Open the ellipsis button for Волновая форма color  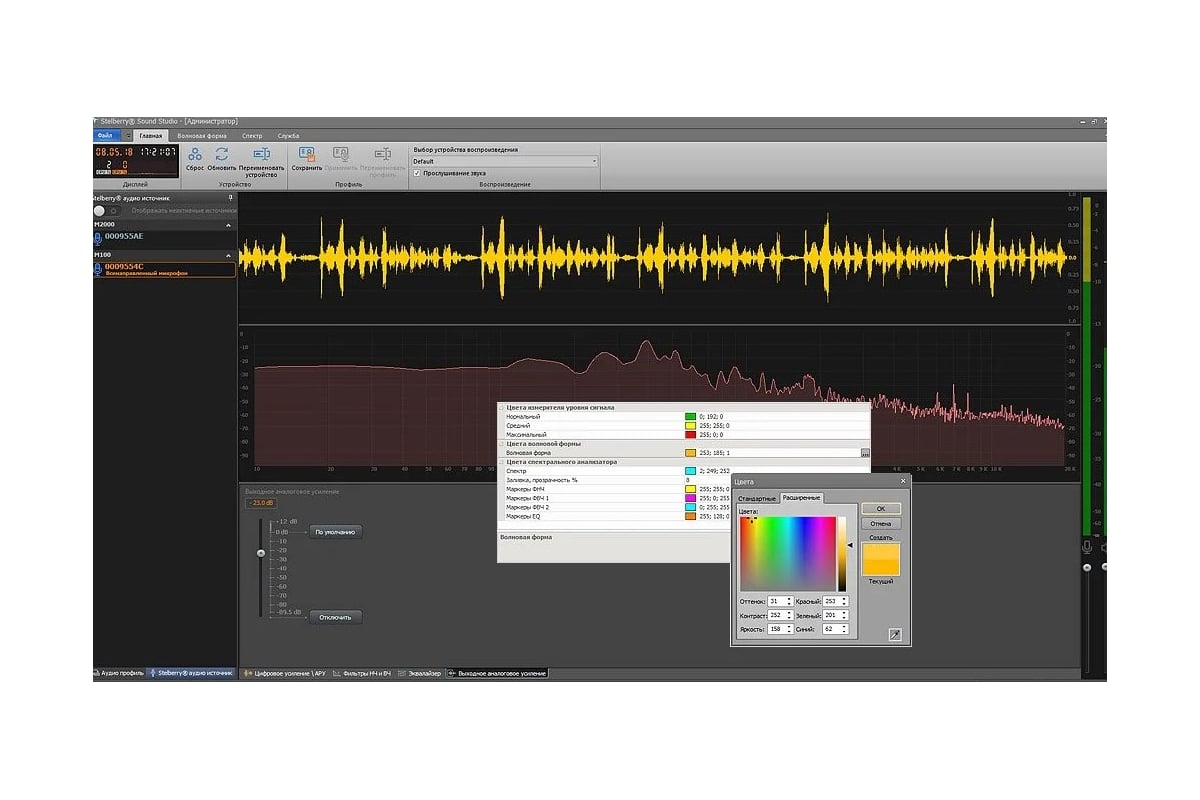tap(865, 453)
